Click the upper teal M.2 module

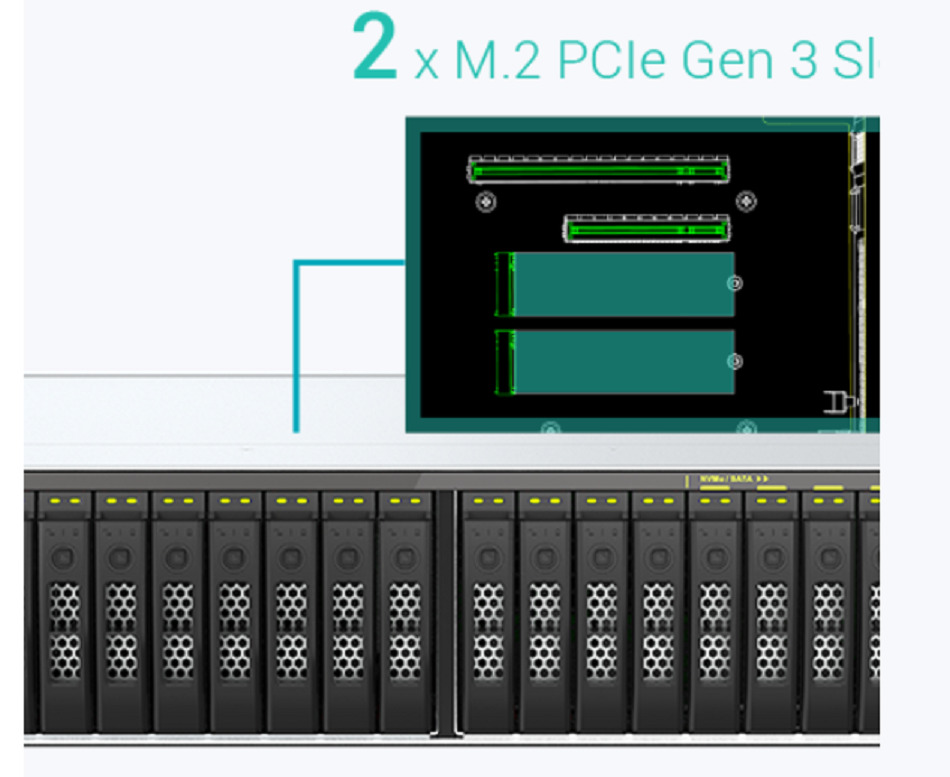click(x=620, y=284)
